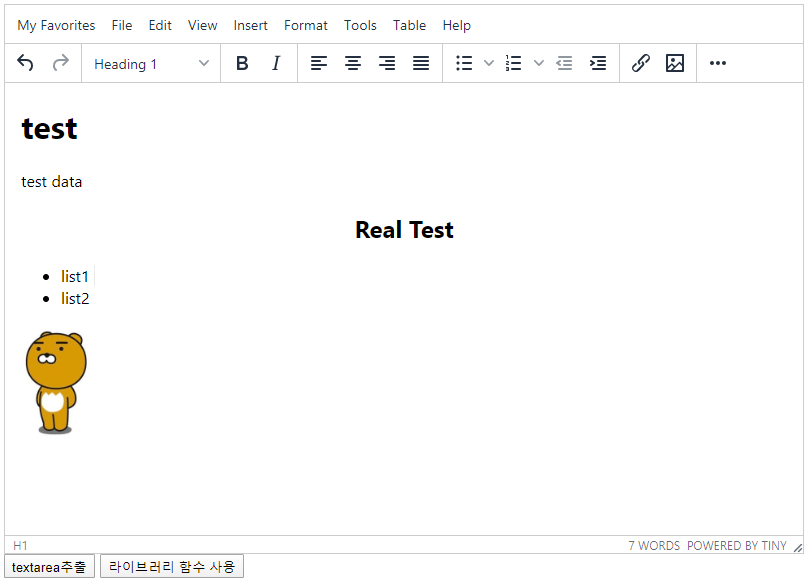This screenshot has width=804, height=585.
Task: Open My Favorites menu
Action: 56,25
